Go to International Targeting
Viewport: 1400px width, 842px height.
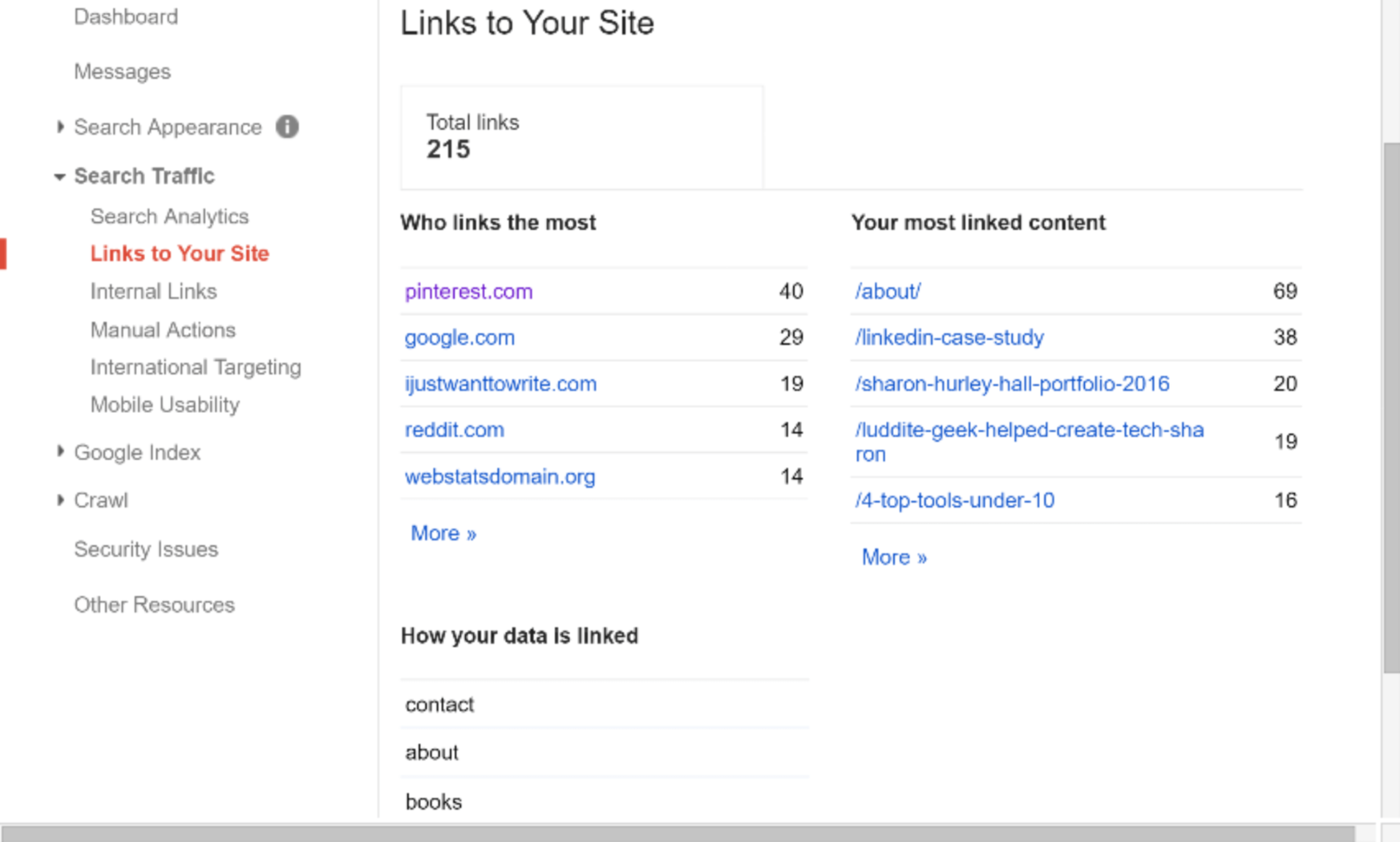(x=195, y=368)
